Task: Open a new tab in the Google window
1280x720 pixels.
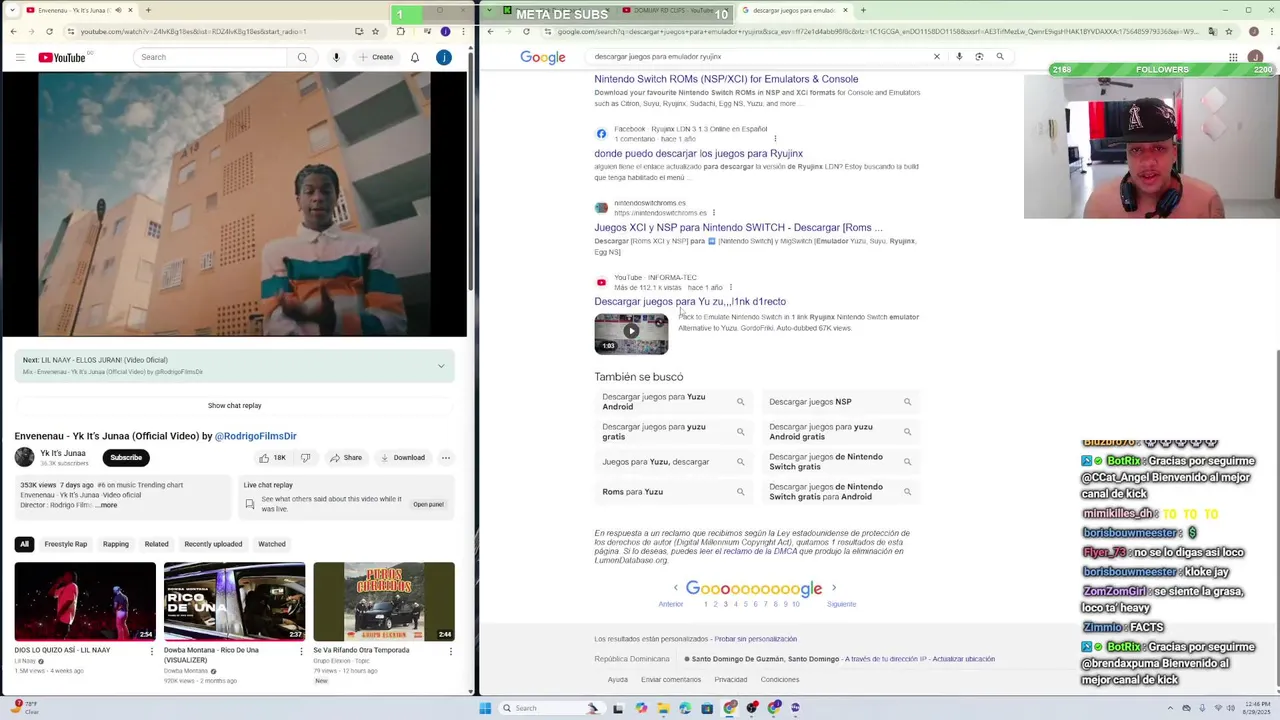Action: (x=863, y=10)
